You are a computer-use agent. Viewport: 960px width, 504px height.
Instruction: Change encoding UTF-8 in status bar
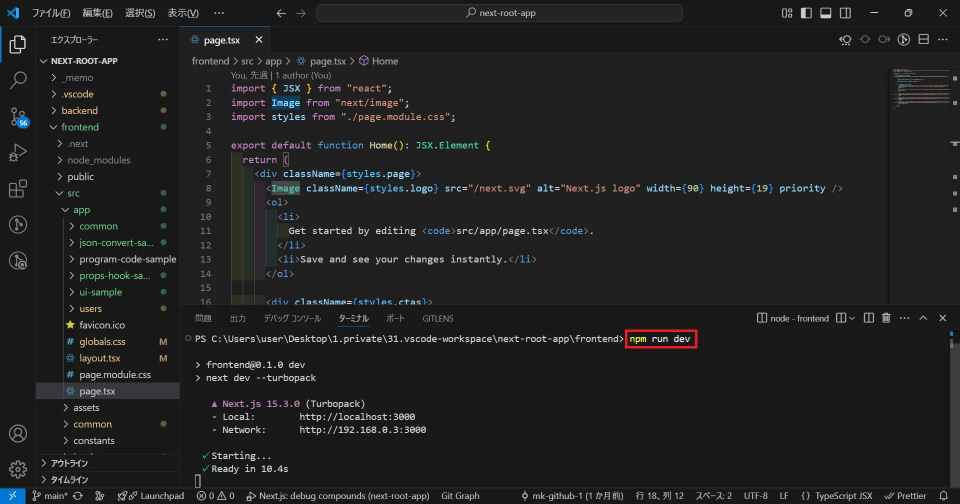click(x=756, y=496)
